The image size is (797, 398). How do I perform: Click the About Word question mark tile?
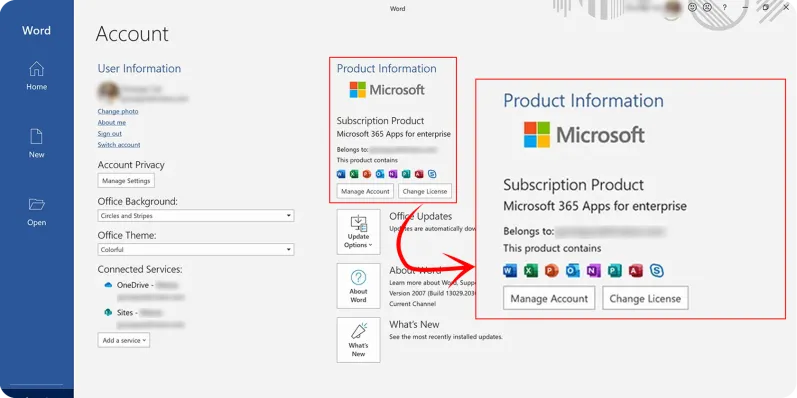coord(358,286)
